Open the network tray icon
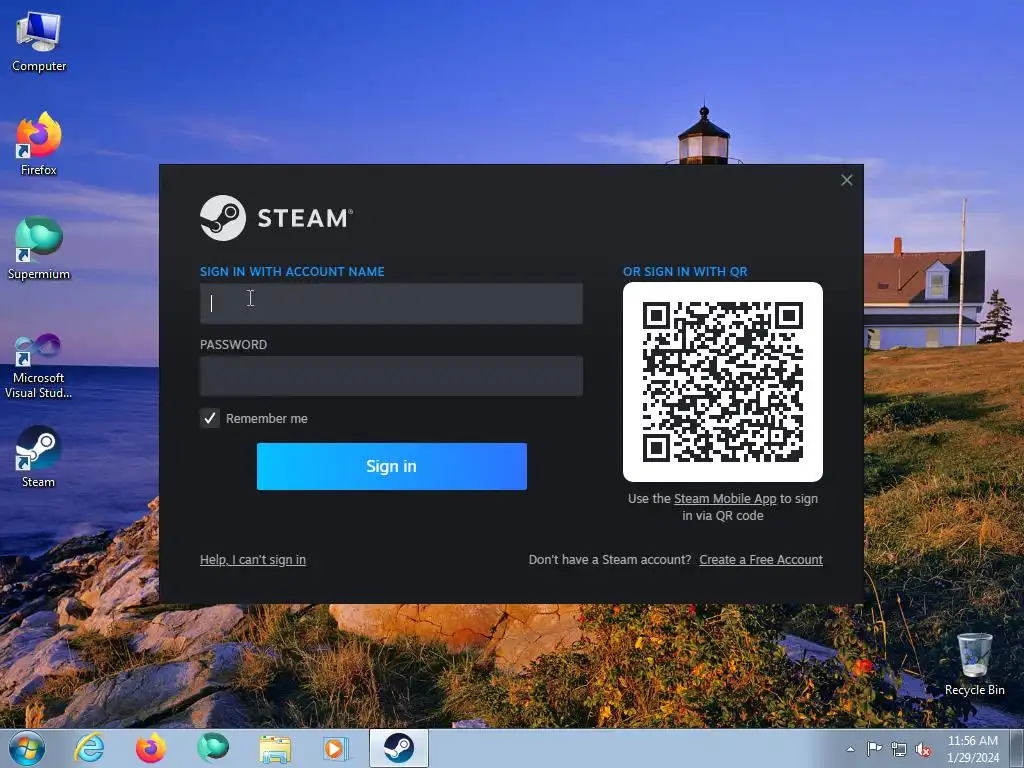The image size is (1024, 768). coord(899,749)
